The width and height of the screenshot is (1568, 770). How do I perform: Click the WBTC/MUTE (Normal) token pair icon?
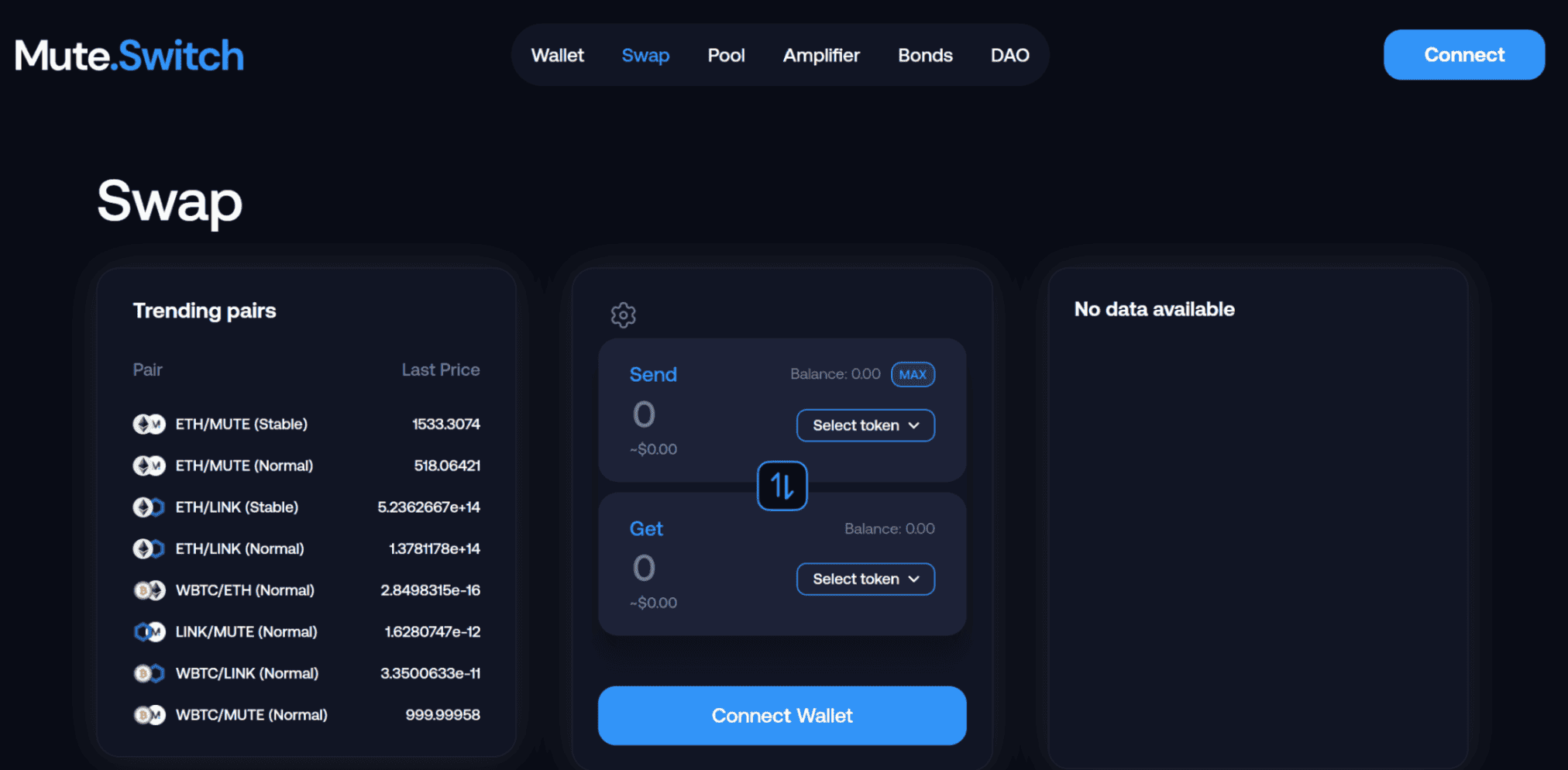[x=149, y=715]
